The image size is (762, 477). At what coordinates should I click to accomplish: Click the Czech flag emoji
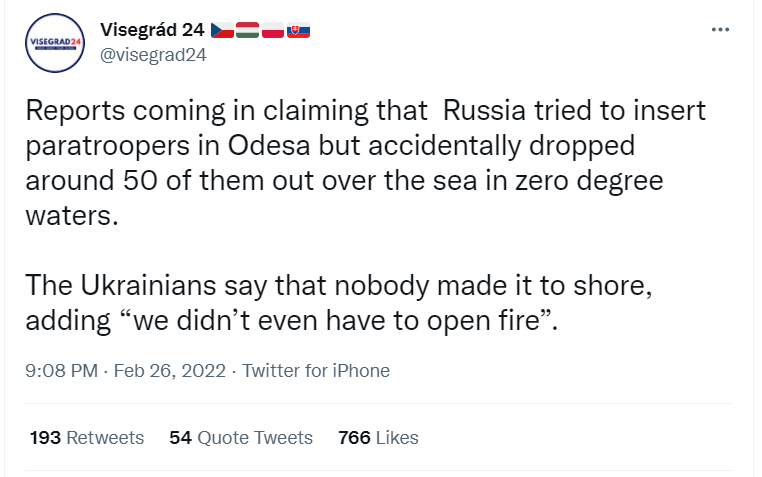223,30
